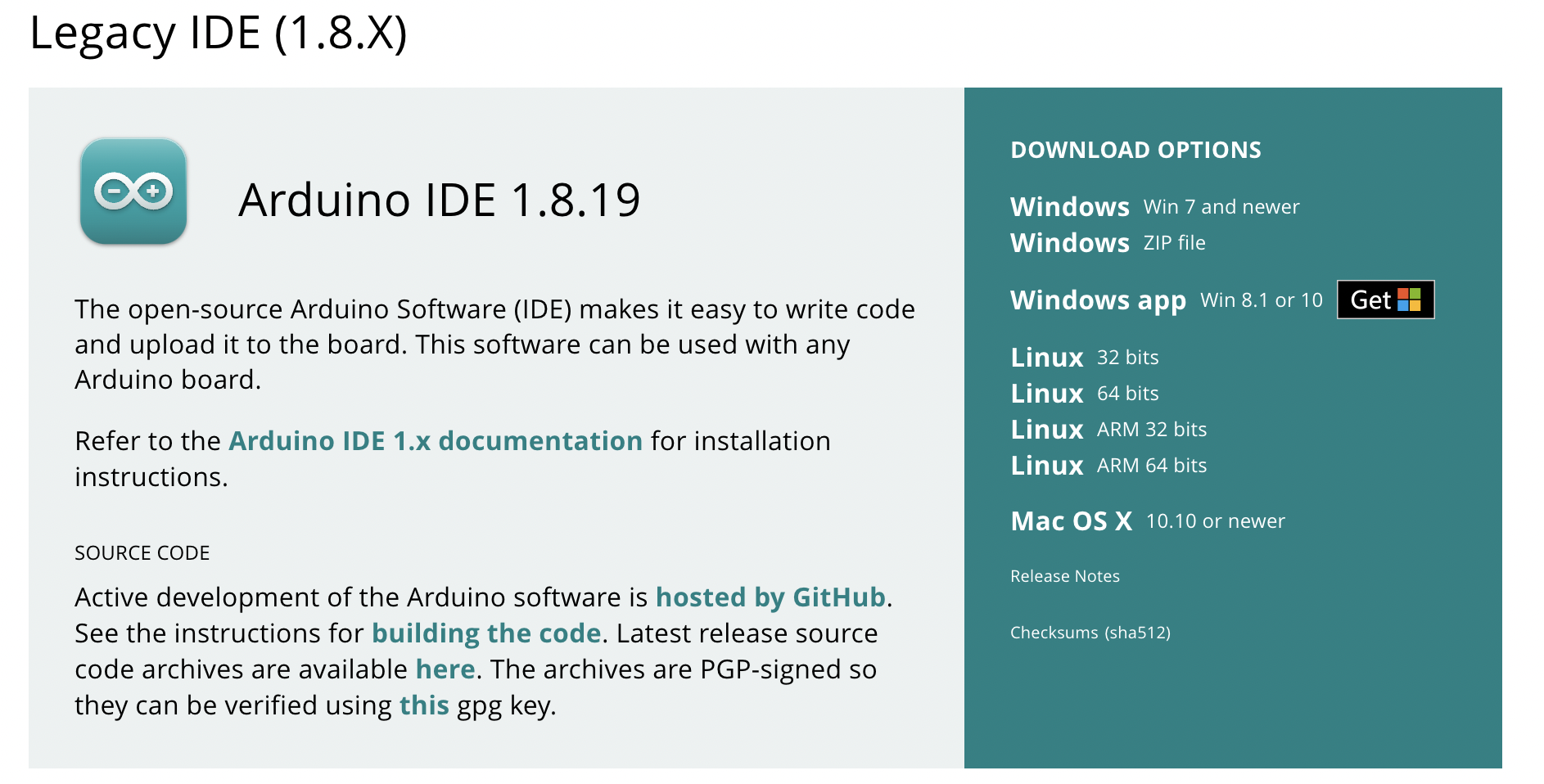This screenshot has width=1544, height=784.
Task: Click the DOWNLOAD OPTIONS heading
Action: (x=1135, y=150)
